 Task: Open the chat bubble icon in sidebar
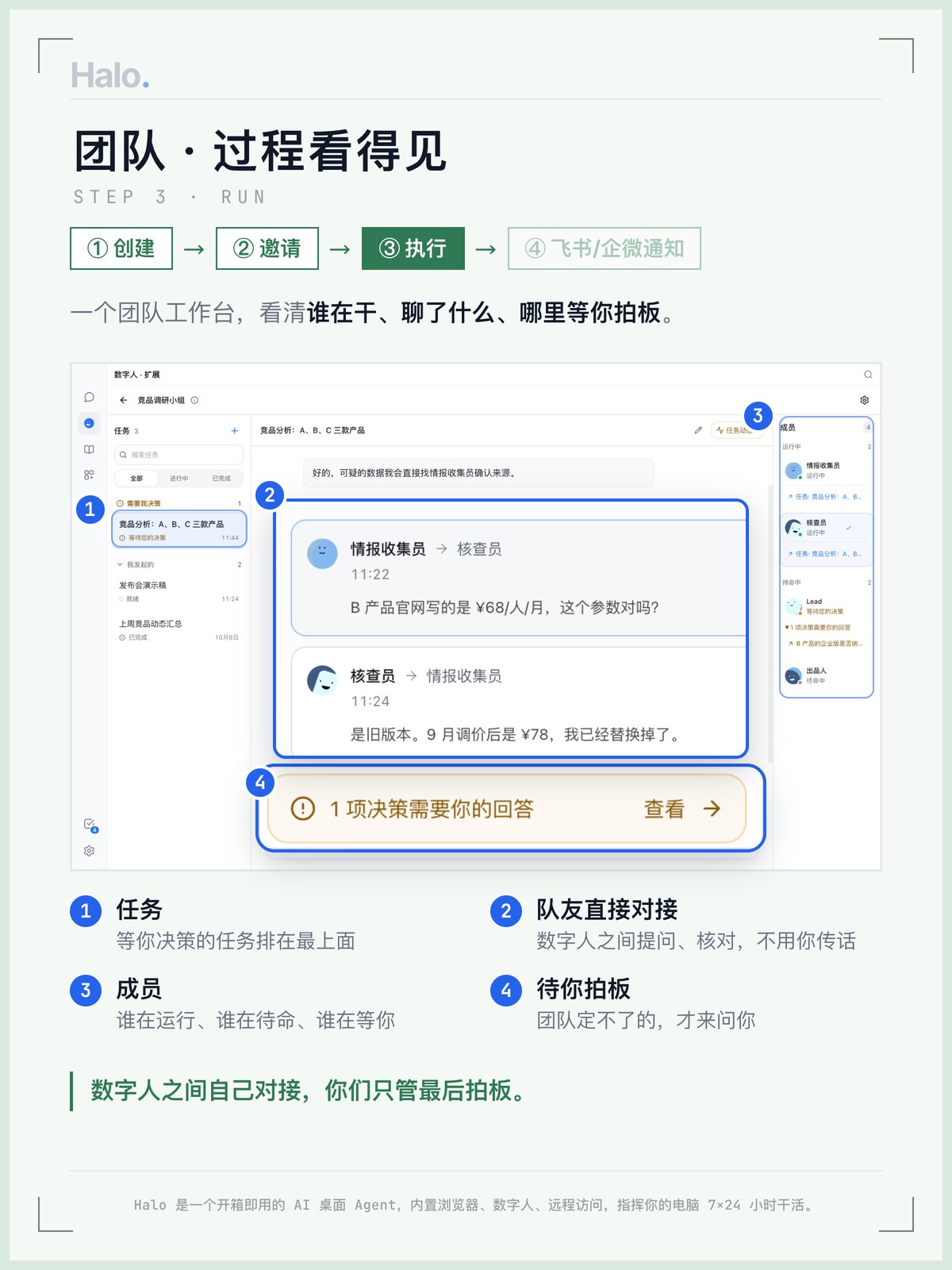pos(89,397)
